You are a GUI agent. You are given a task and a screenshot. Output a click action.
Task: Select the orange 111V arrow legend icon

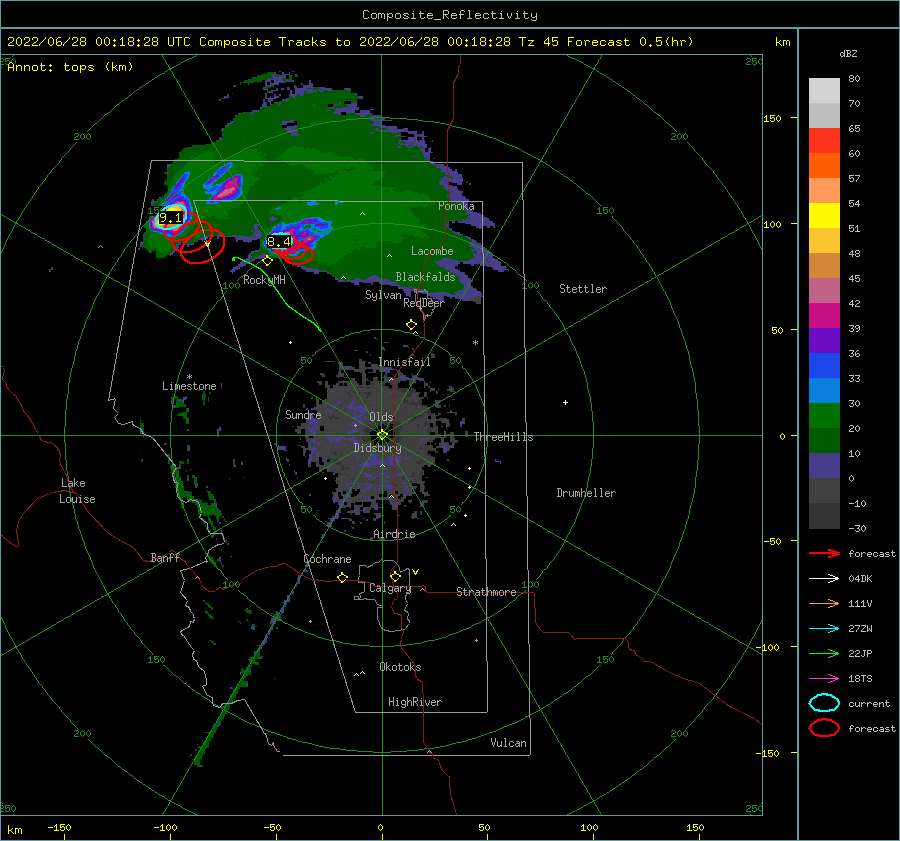[824, 603]
